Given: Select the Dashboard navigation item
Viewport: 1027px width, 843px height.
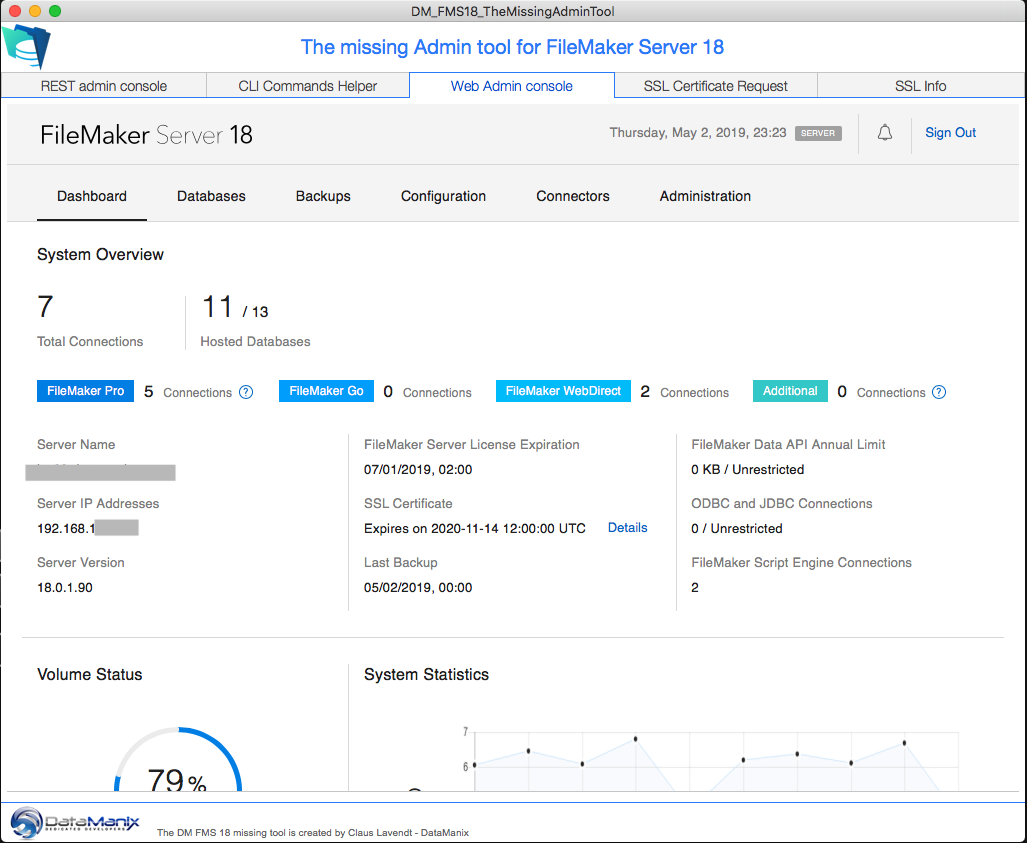Looking at the screenshot, I should pyautogui.click(x=92, y=196).
